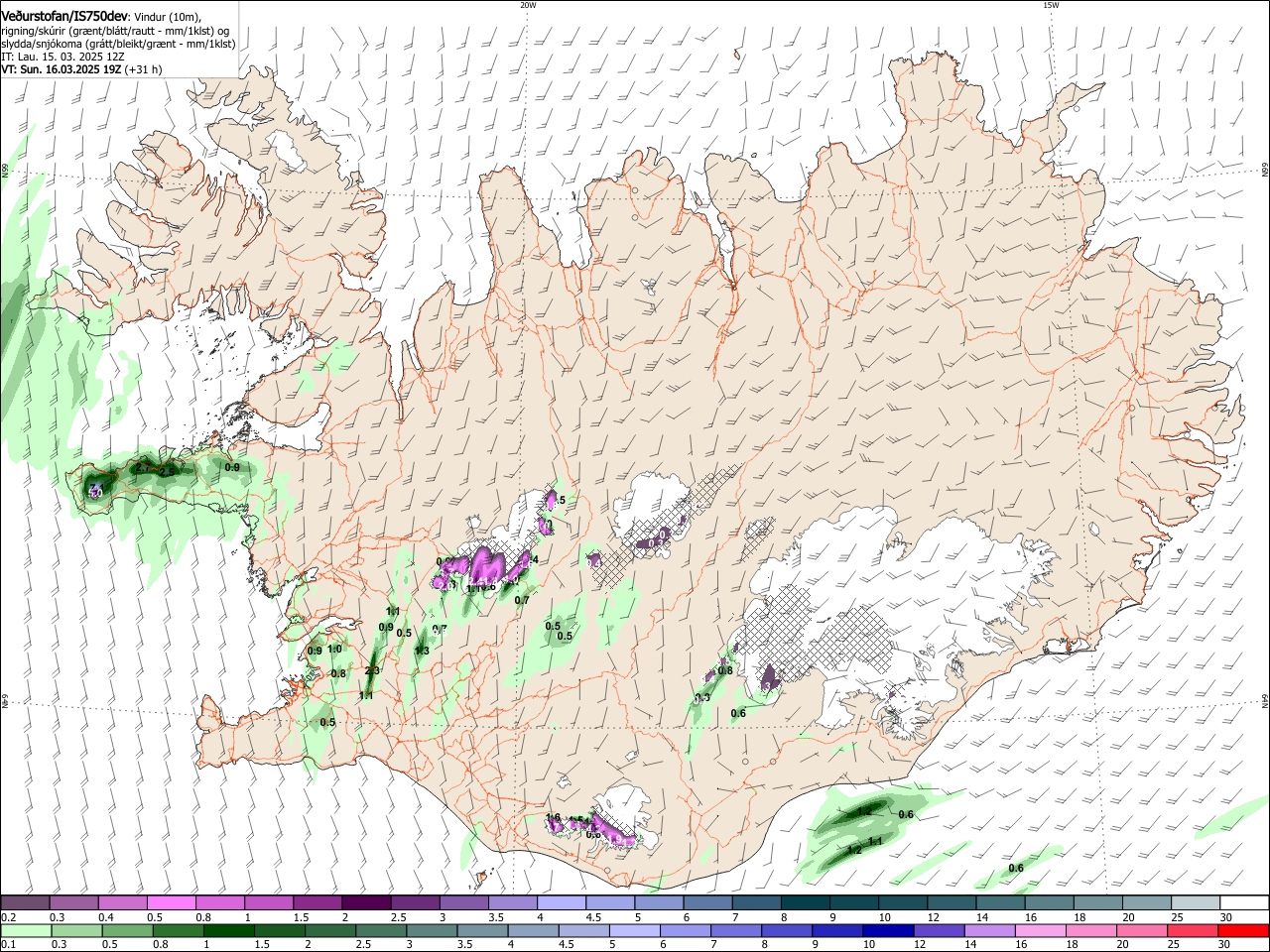
Task: Pick the 0.5–0.8 bright pink swatch, upper legend row
Action: point(172,903)
